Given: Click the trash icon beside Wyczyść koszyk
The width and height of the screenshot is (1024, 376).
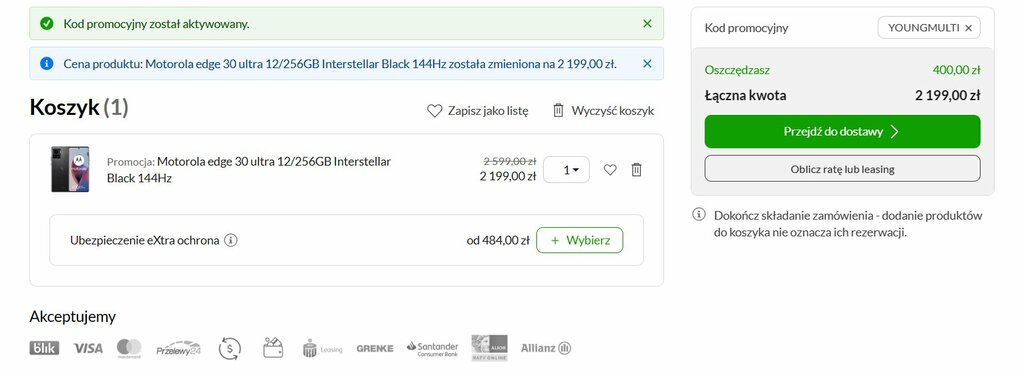Looking at the screenshot, I should click(558, 110).
